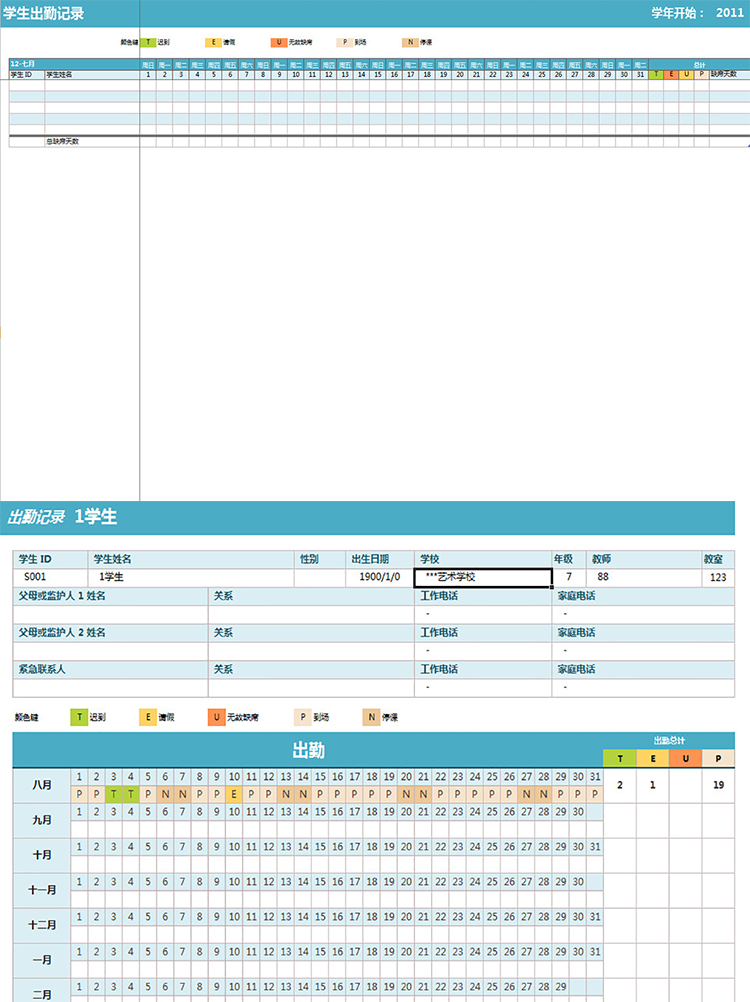Screen dimensions: 750x1002
Task: Select the birth date cell 1900/1/0
Action: [379, 577]
